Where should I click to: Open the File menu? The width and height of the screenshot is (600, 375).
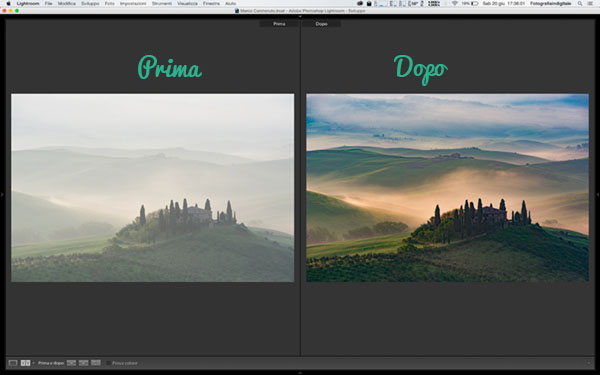[x=49, y=3]
